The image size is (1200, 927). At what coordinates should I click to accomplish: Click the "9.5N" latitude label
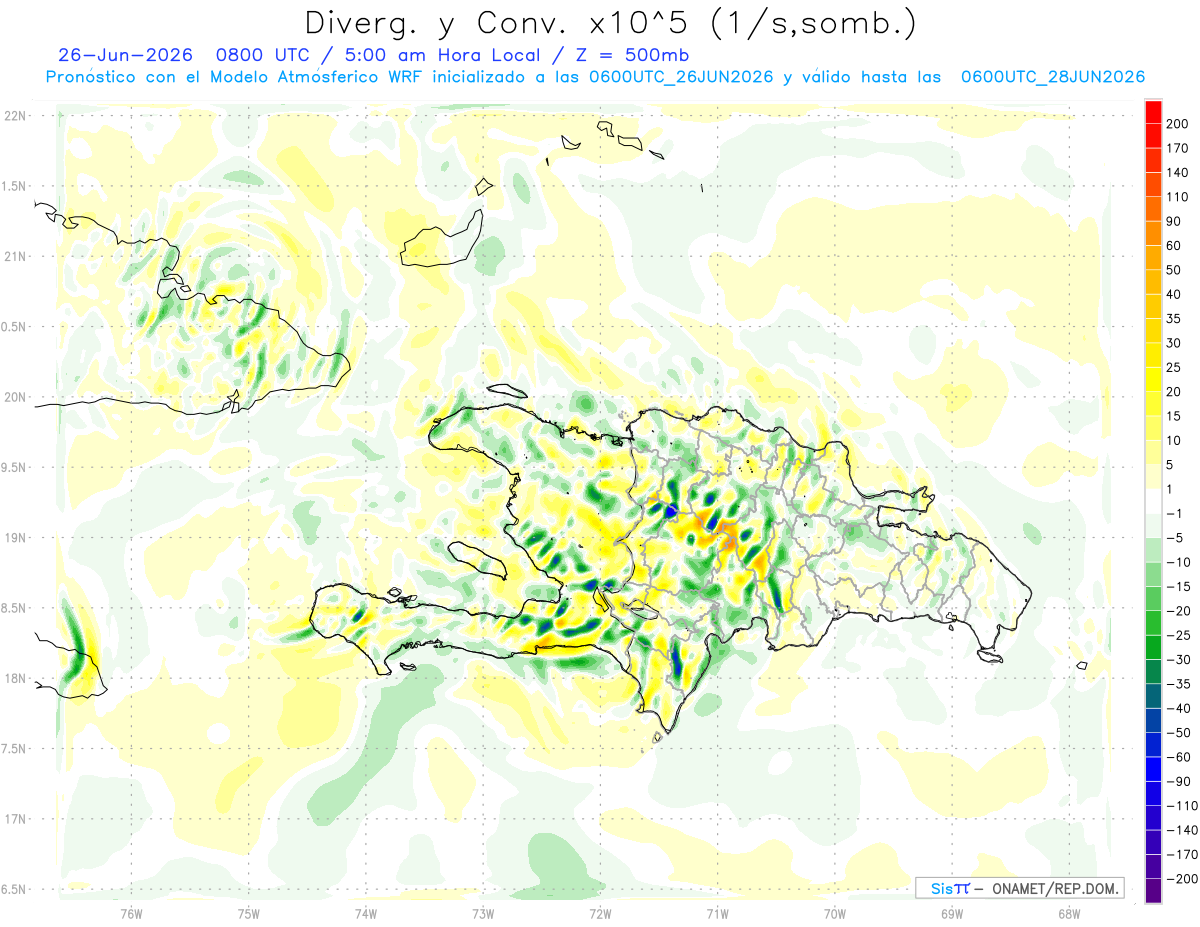click(x=15, y=467)
